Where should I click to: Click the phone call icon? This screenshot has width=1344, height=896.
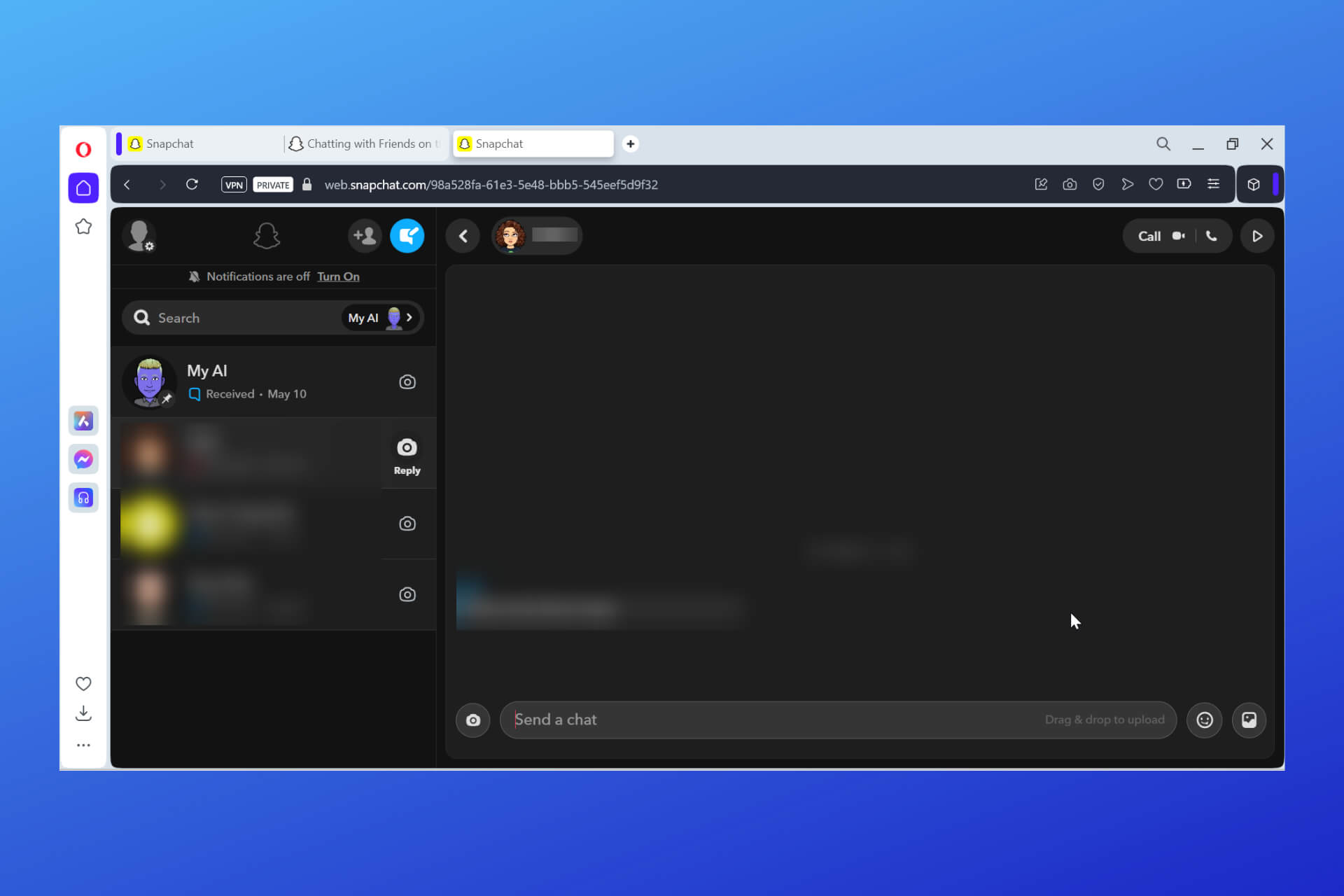coord(1212,236)
